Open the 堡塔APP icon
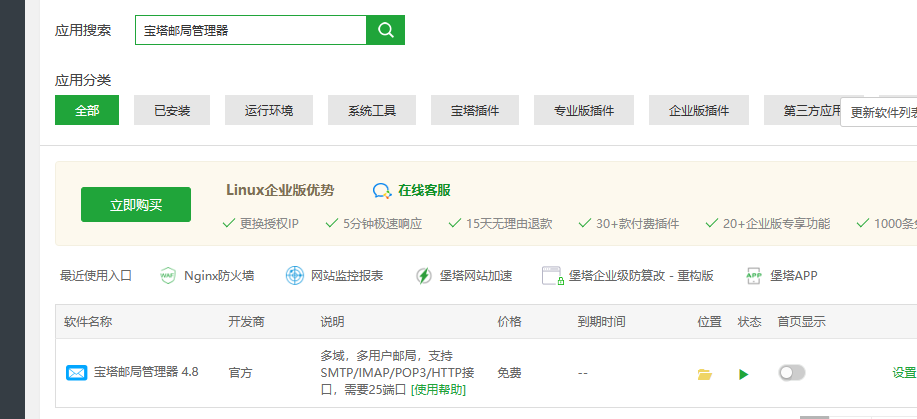917x419 pixels. coord(754,276)
